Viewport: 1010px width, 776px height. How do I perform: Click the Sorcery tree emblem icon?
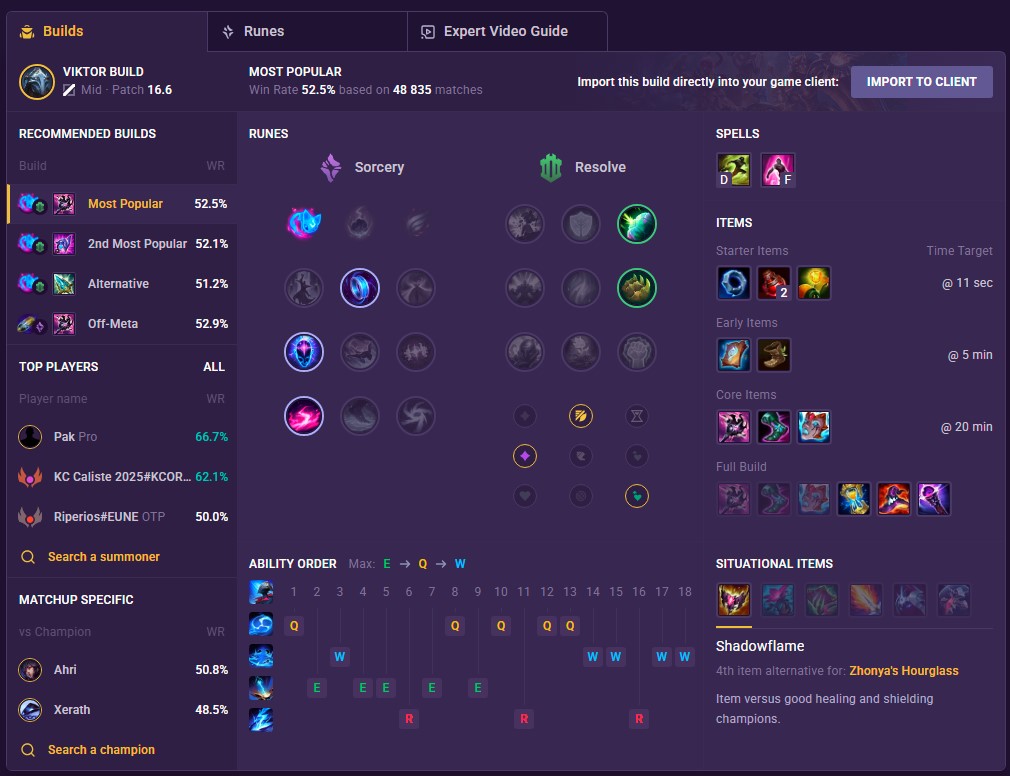click(x=331, y=167)
